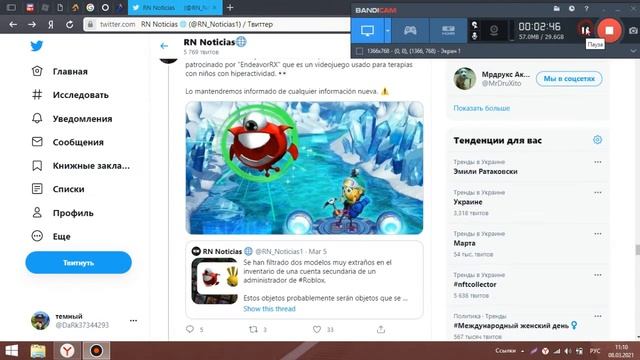Open Сообщения in Twitter sidebar

coord(68,142)
